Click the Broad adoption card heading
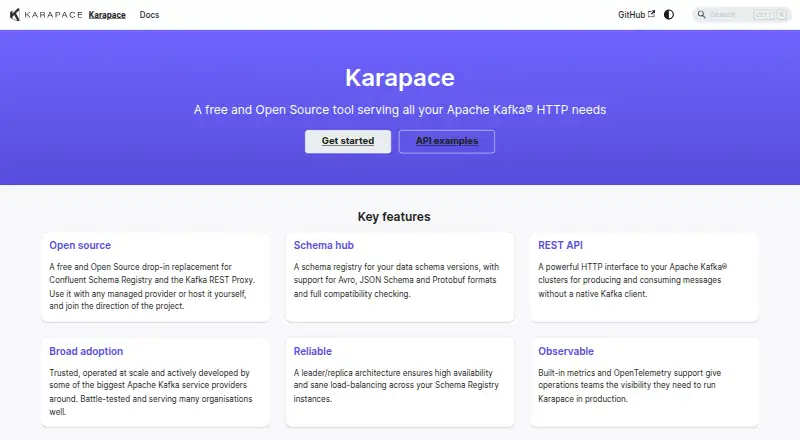This screenshot has height=440, width=800. click(86, 351)
